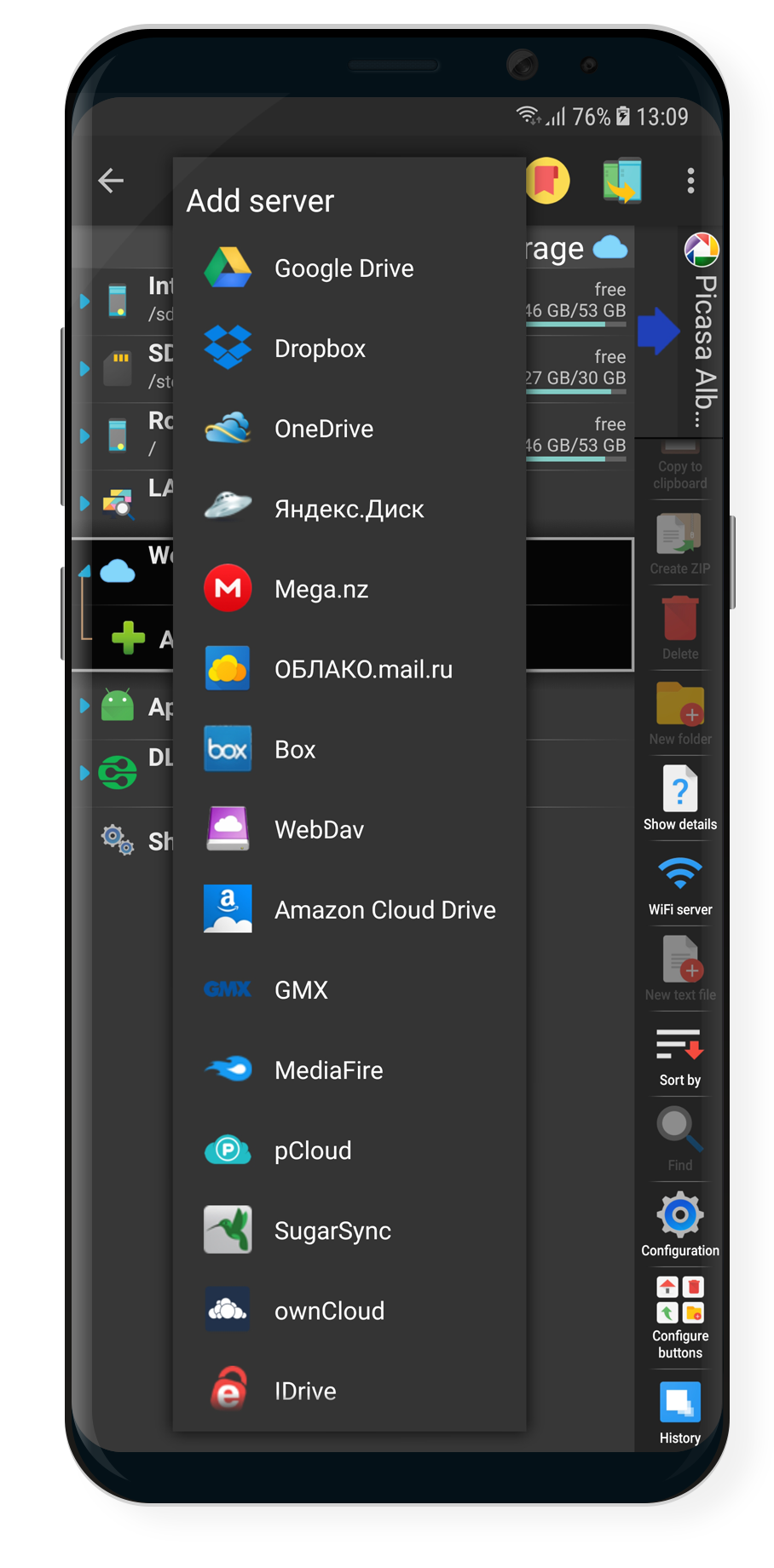Tap the MediaFire flame icon
This screenshot has width=774, height=1568.
228,1069
